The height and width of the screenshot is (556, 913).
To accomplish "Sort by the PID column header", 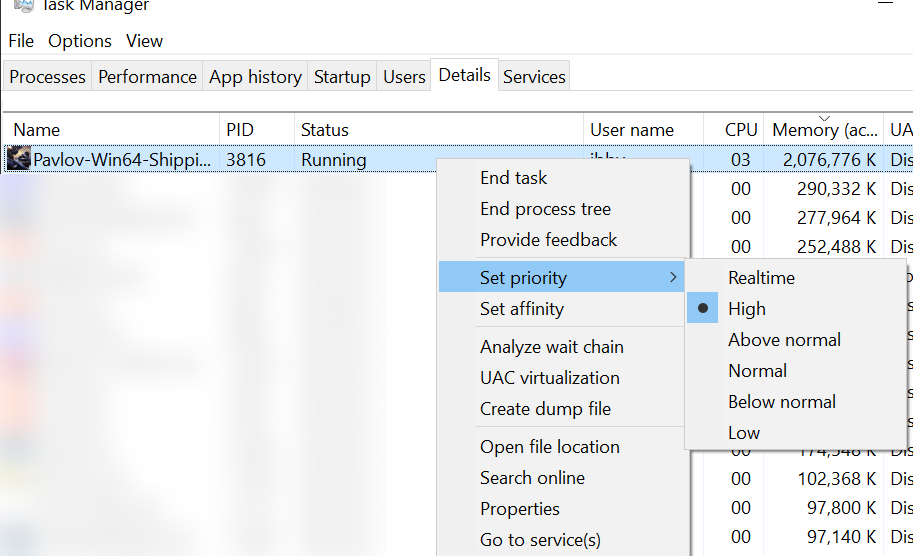I will (240, 130).
